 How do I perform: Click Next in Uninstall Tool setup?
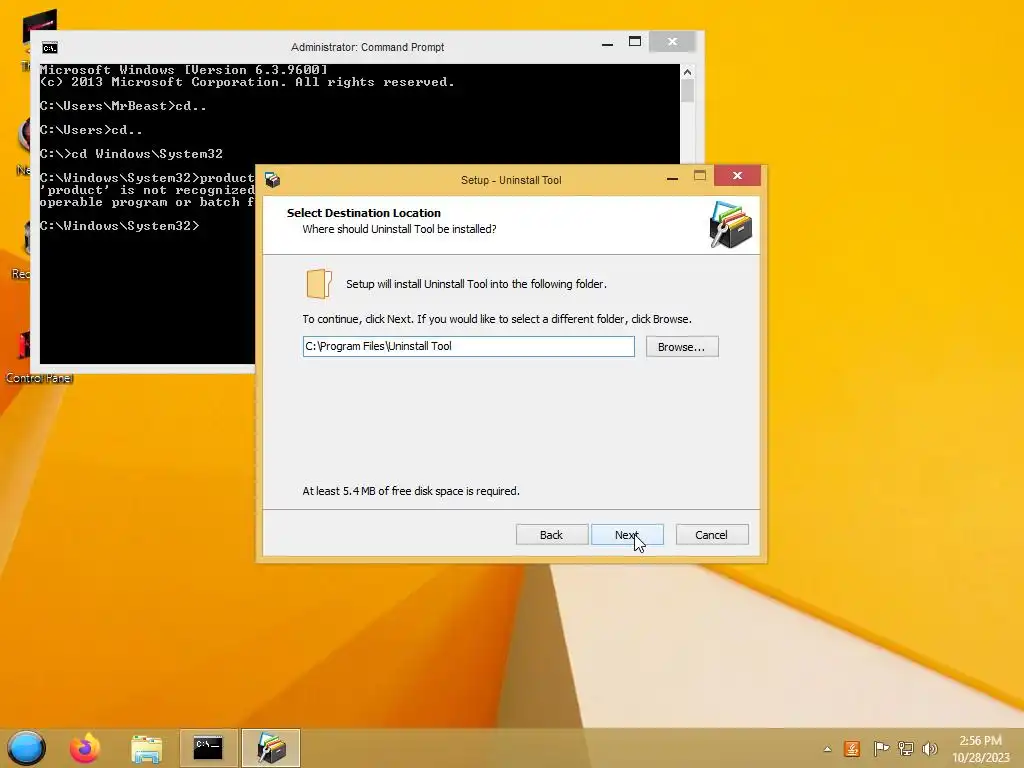click(x=627, y=535)
